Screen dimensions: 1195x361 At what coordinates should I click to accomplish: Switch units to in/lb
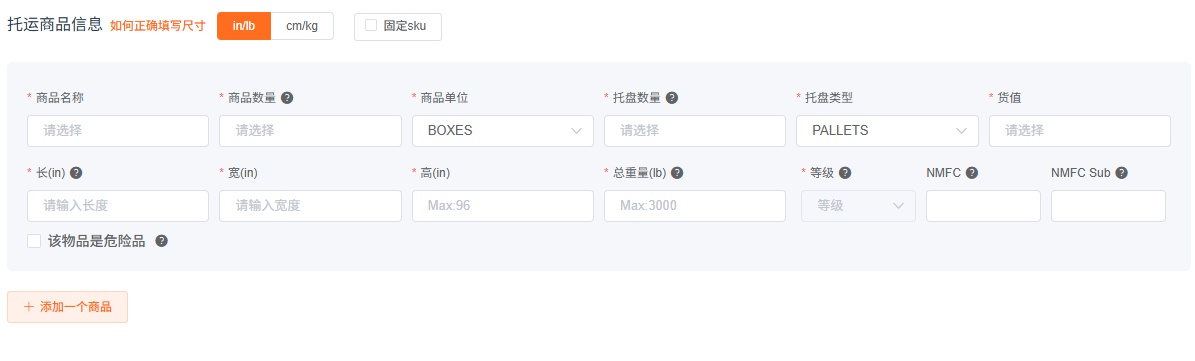(x=244, y=25)
